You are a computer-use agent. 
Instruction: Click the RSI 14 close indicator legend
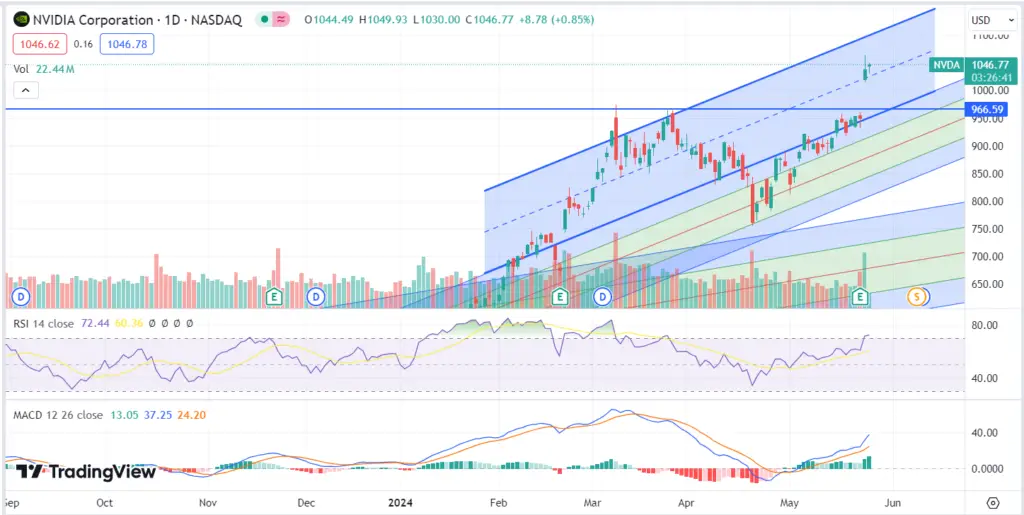coord(42,323)
